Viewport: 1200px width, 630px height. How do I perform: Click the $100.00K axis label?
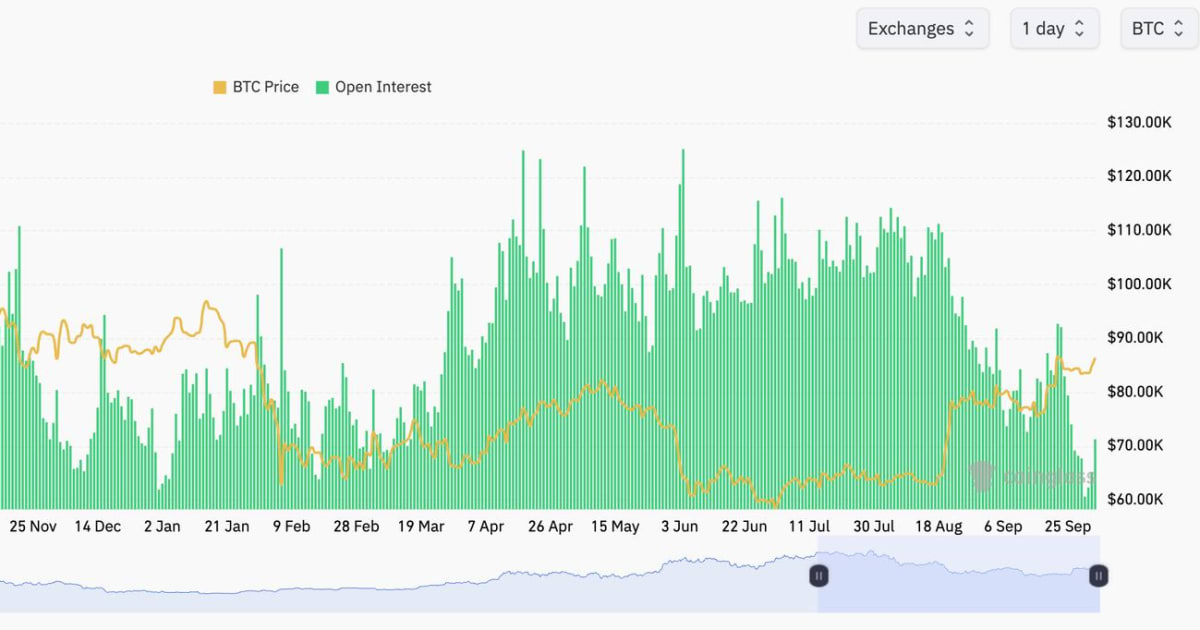coord(1139,284)
